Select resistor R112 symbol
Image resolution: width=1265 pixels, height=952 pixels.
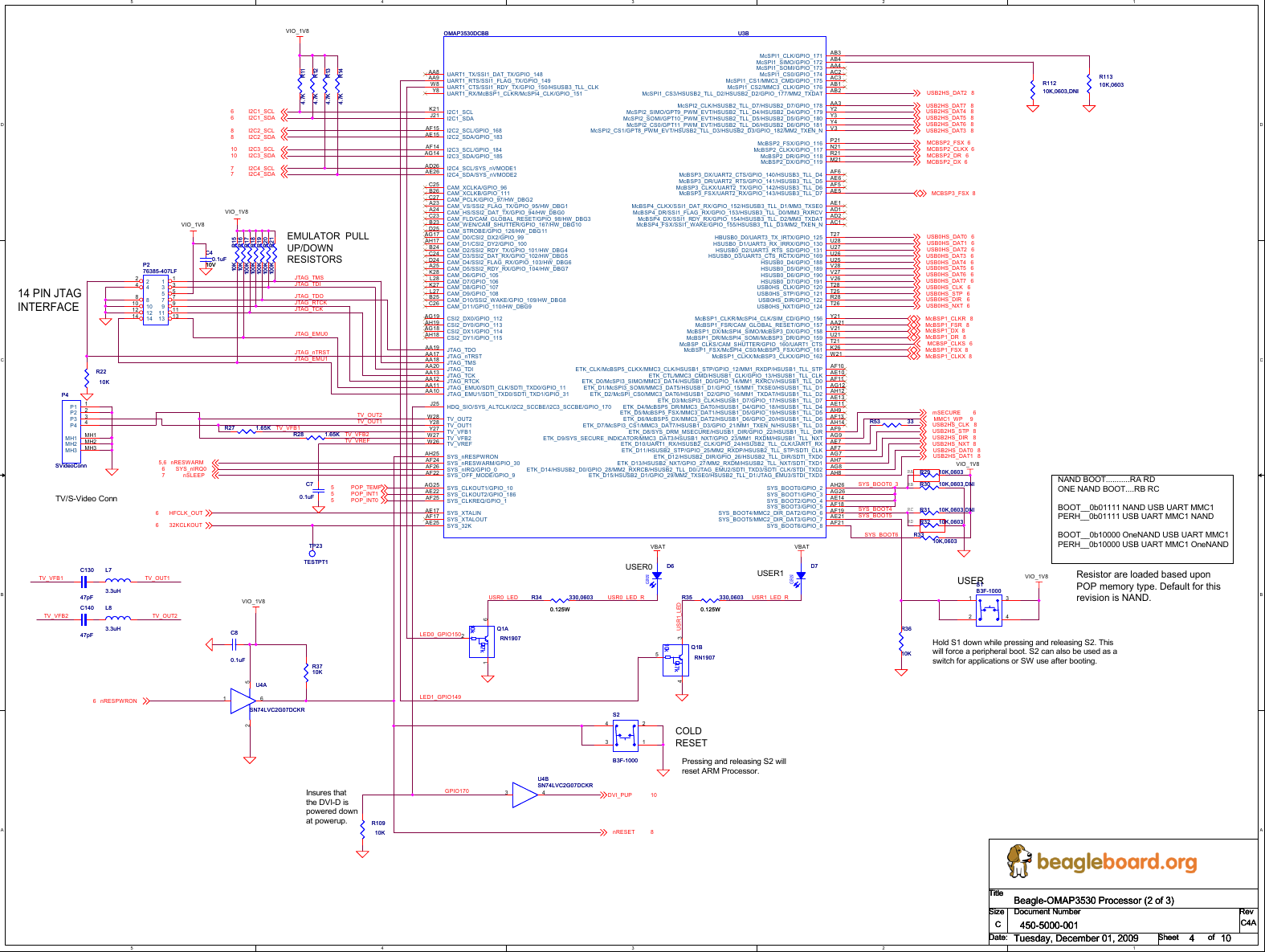point(1033,88)
